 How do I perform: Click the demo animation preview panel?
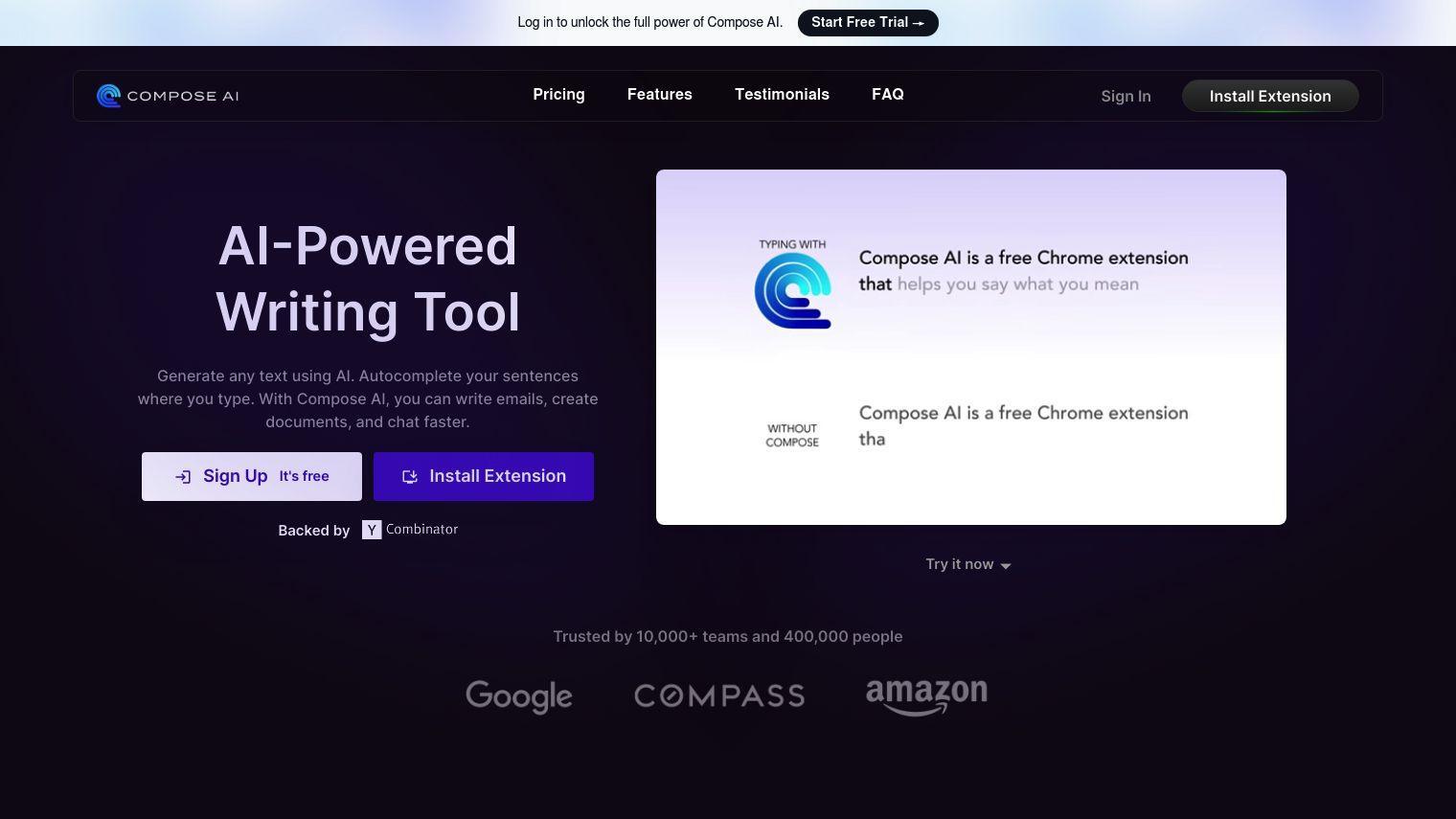click(x=971, y=347)
